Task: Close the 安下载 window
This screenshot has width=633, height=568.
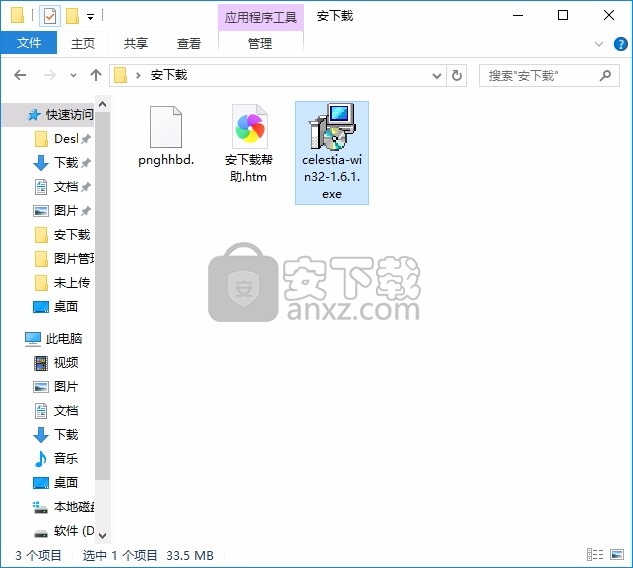Action: 609,16
